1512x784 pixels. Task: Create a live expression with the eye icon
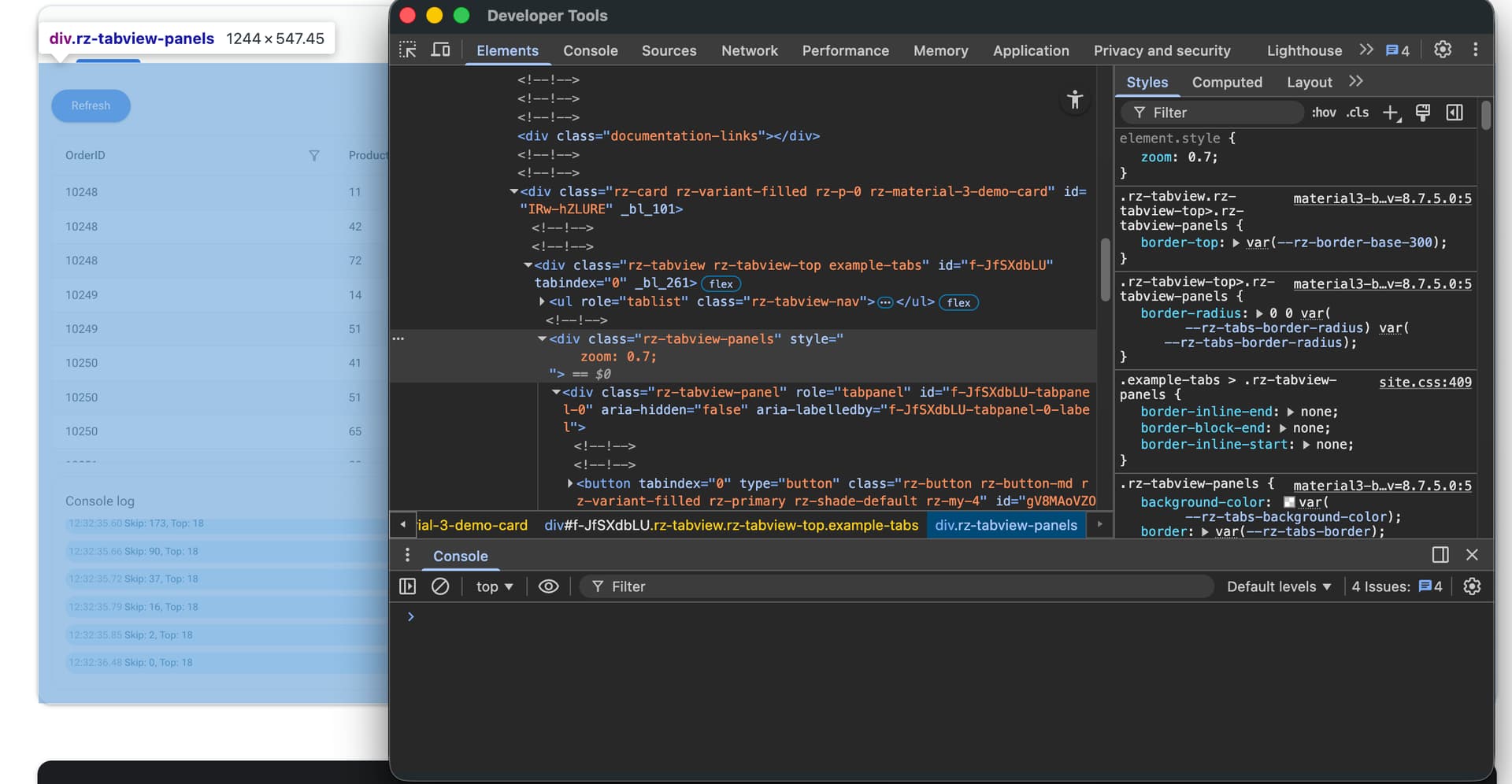pos(548,586)
